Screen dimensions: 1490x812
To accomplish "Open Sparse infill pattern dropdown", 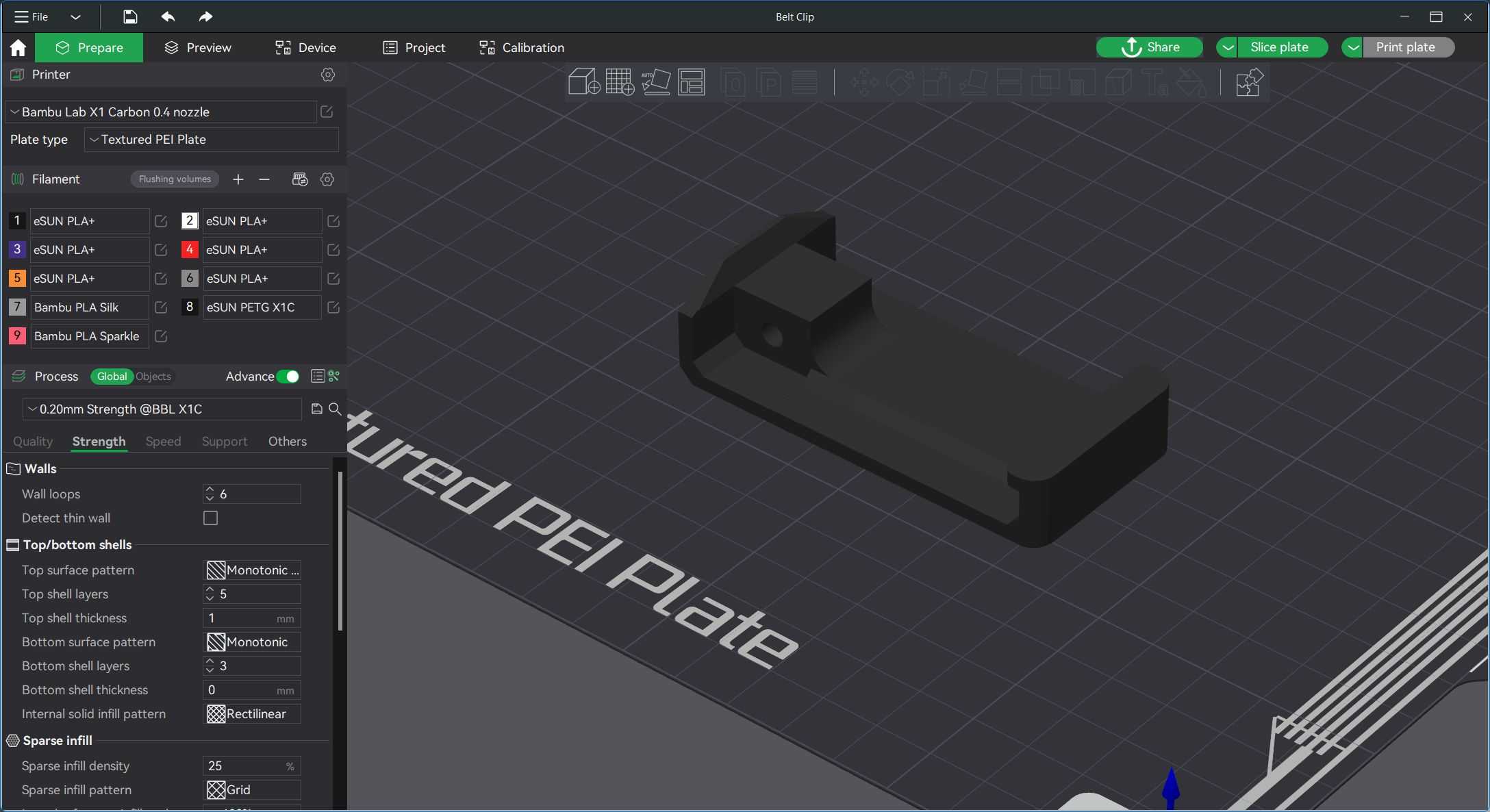I will coord(252,790).
